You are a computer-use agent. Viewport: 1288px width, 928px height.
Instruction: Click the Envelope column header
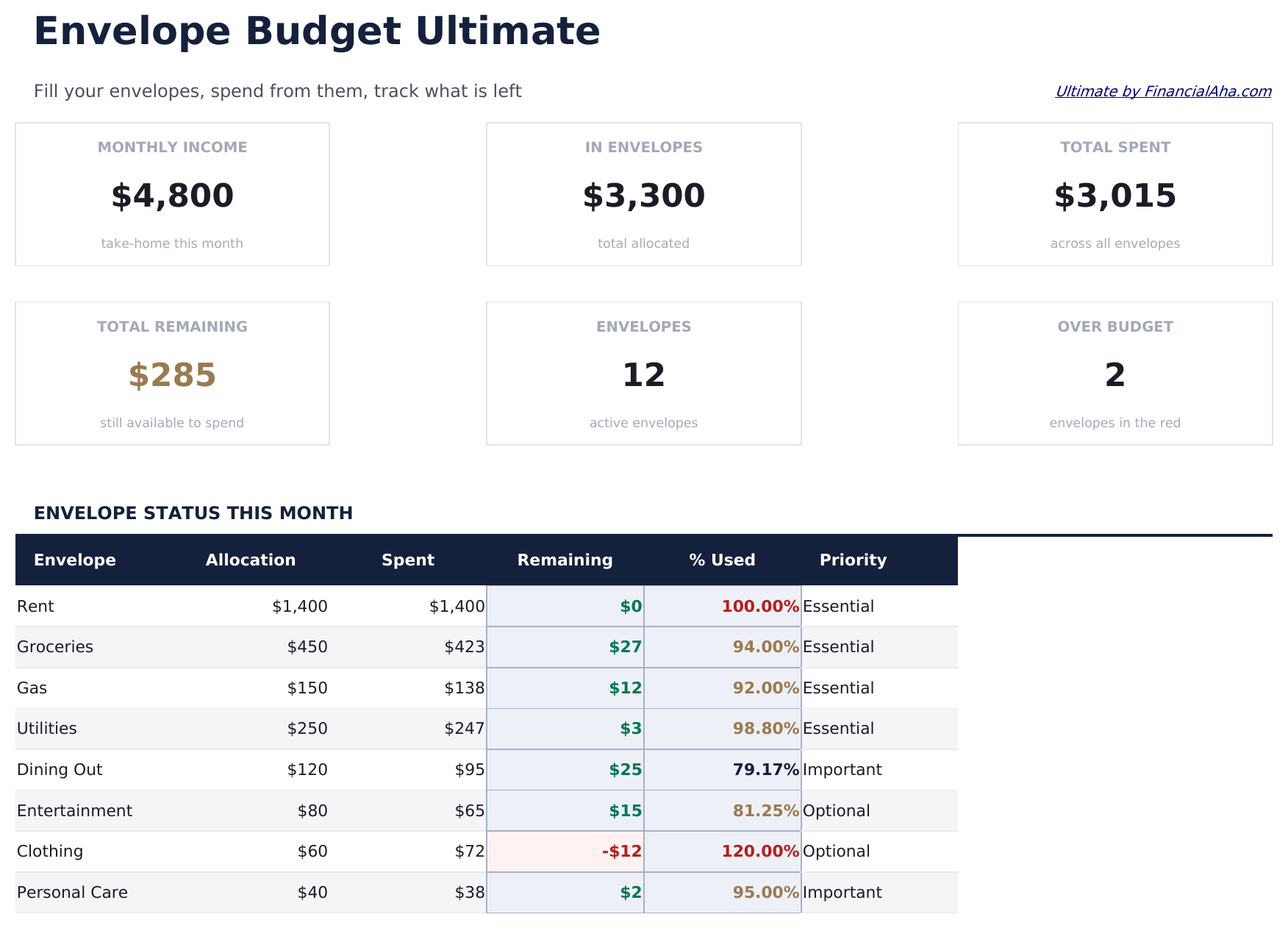click(x=75, y=560)
